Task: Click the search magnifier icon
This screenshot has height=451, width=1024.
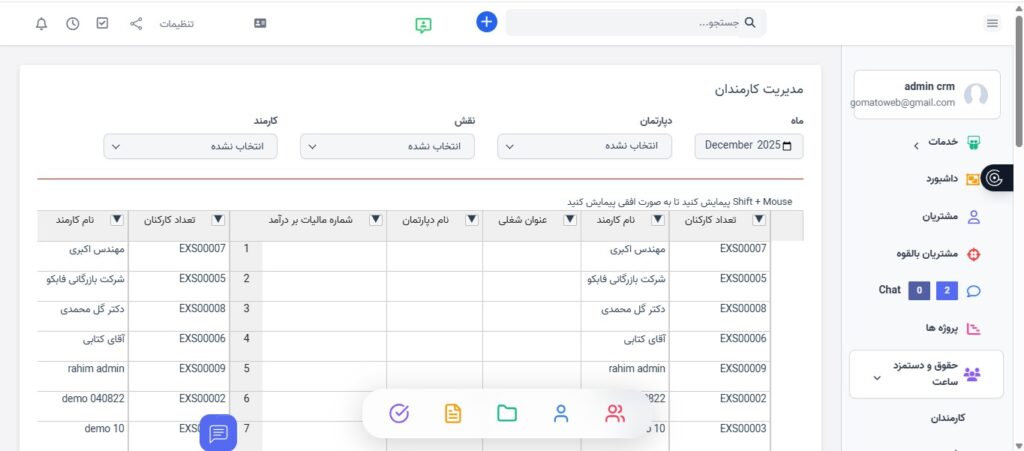Action: pos(750,23)
